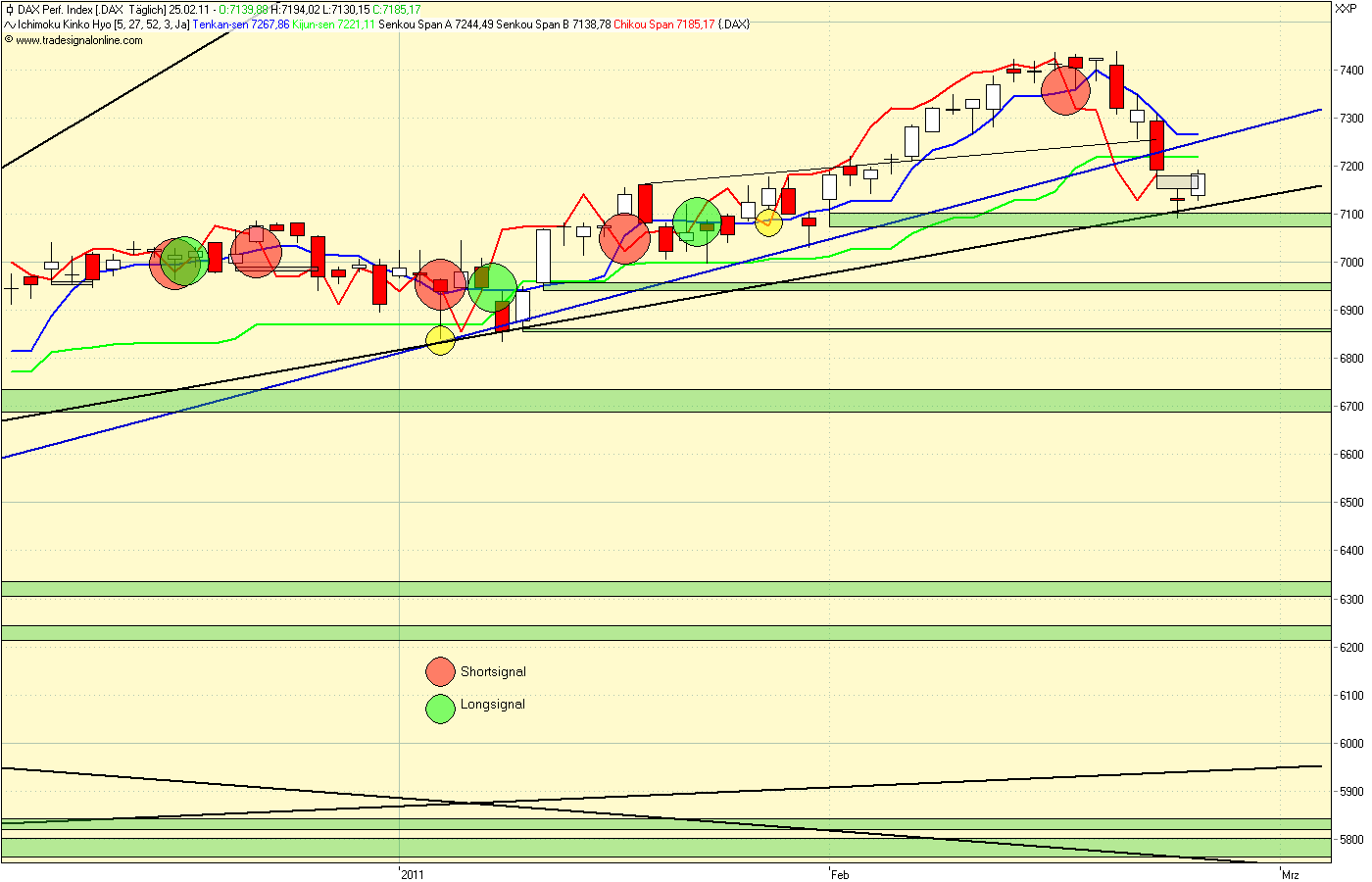Select the yellow signal circle near the trendline crossing

[x=440, y=341]
